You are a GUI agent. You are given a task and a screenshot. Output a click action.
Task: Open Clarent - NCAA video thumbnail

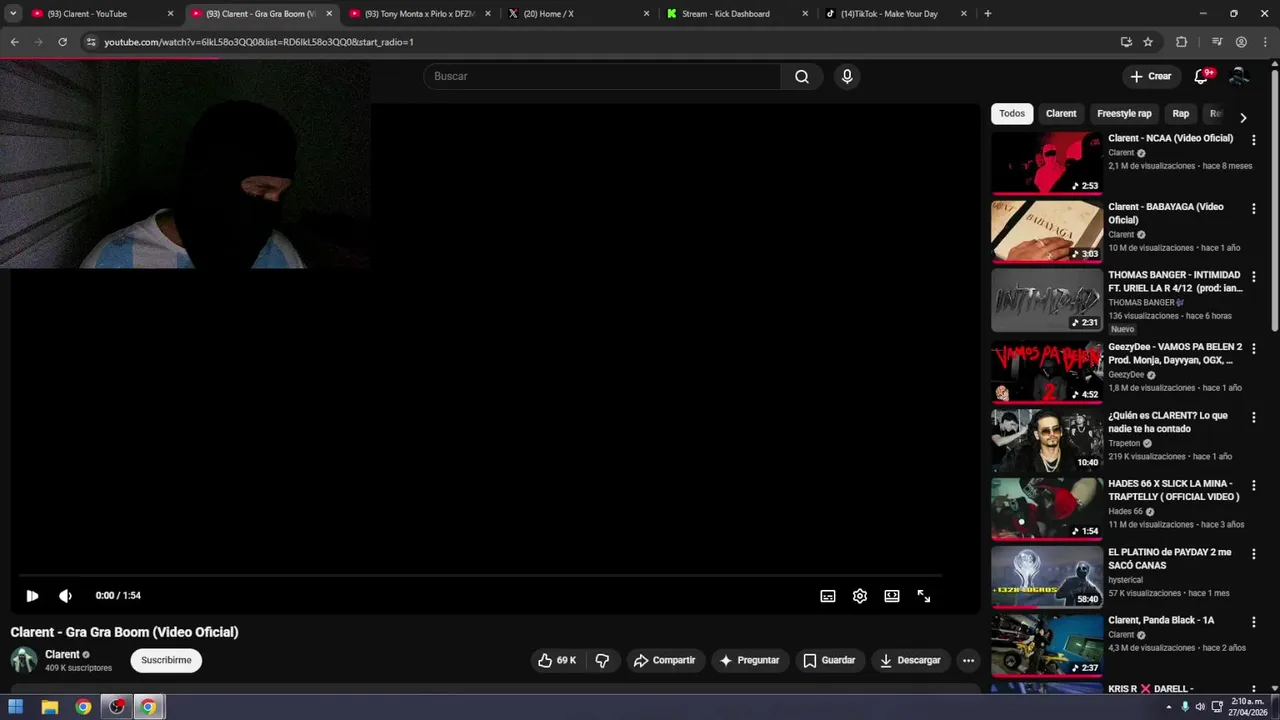click(x=1047, y=163)
